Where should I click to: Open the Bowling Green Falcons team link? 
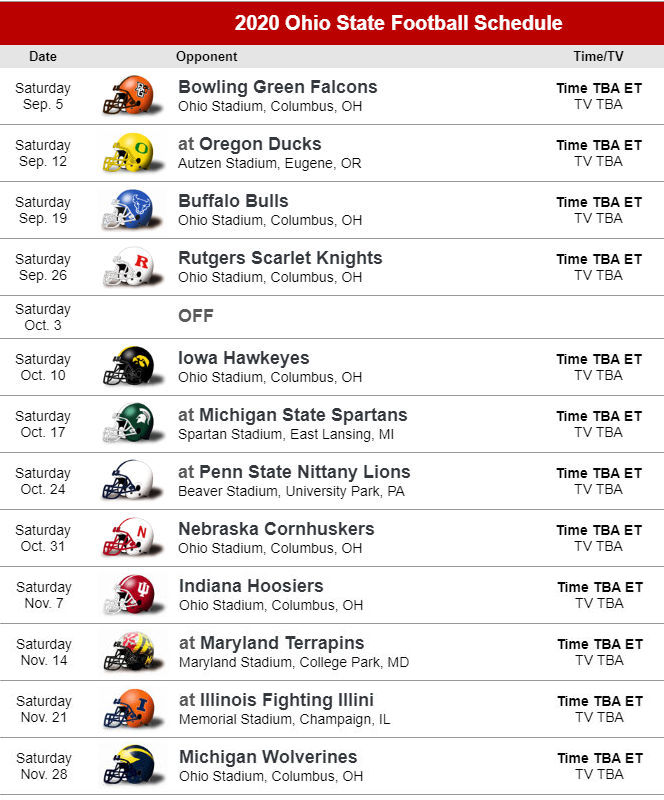tap(278, 87)
